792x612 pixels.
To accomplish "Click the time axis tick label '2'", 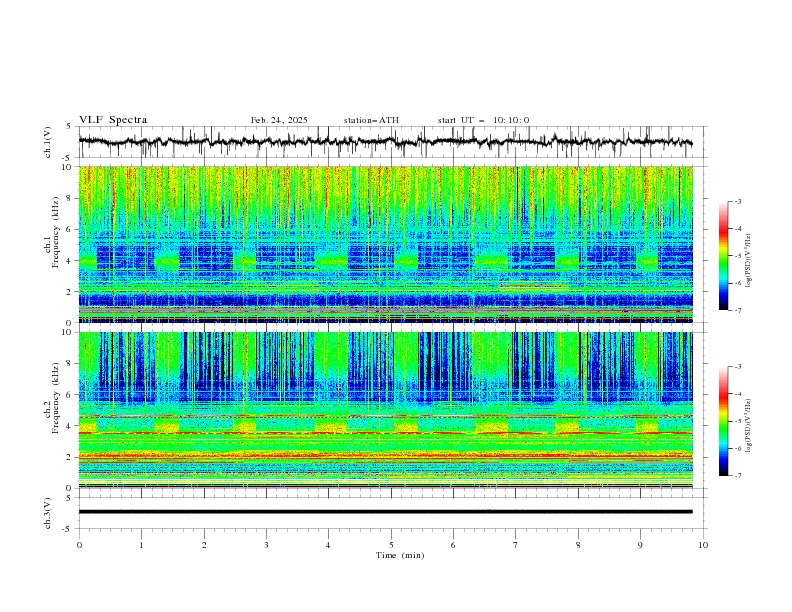I will [x=204, y=545].
